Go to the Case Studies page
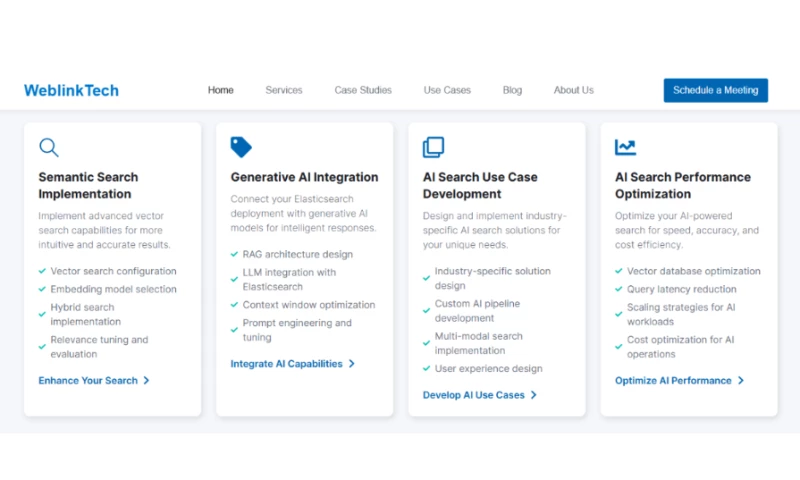The width and height of the screenshot is (800, 480). [363, 90]
